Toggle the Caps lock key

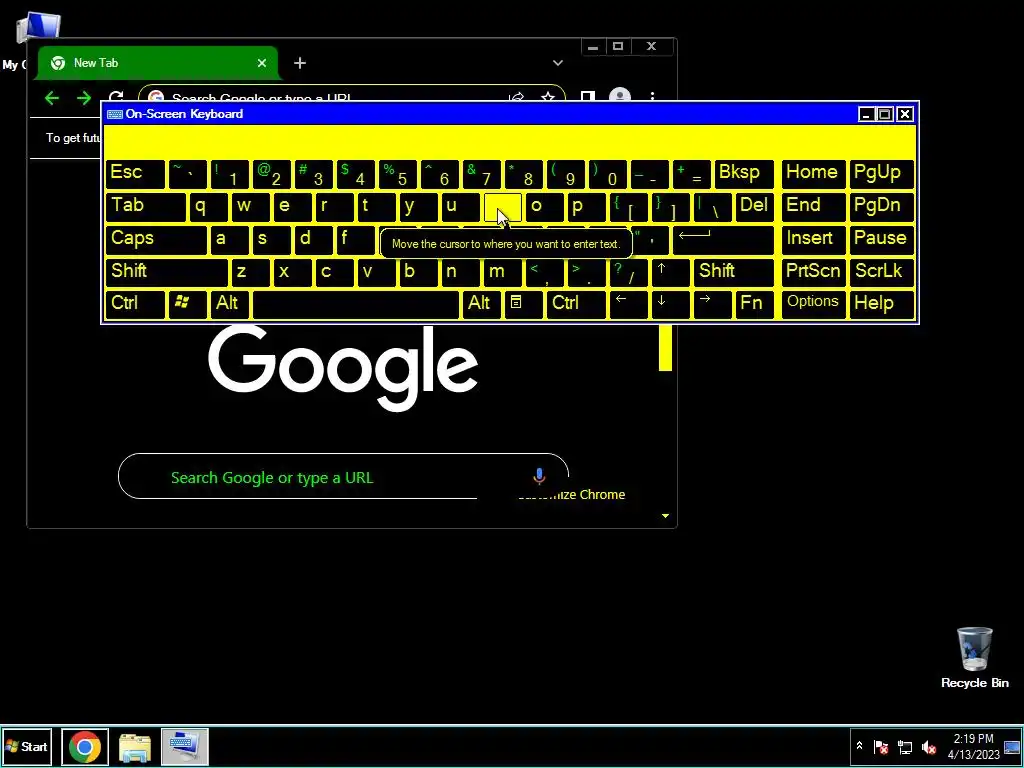pyautogui.click(x=156, y=238)
